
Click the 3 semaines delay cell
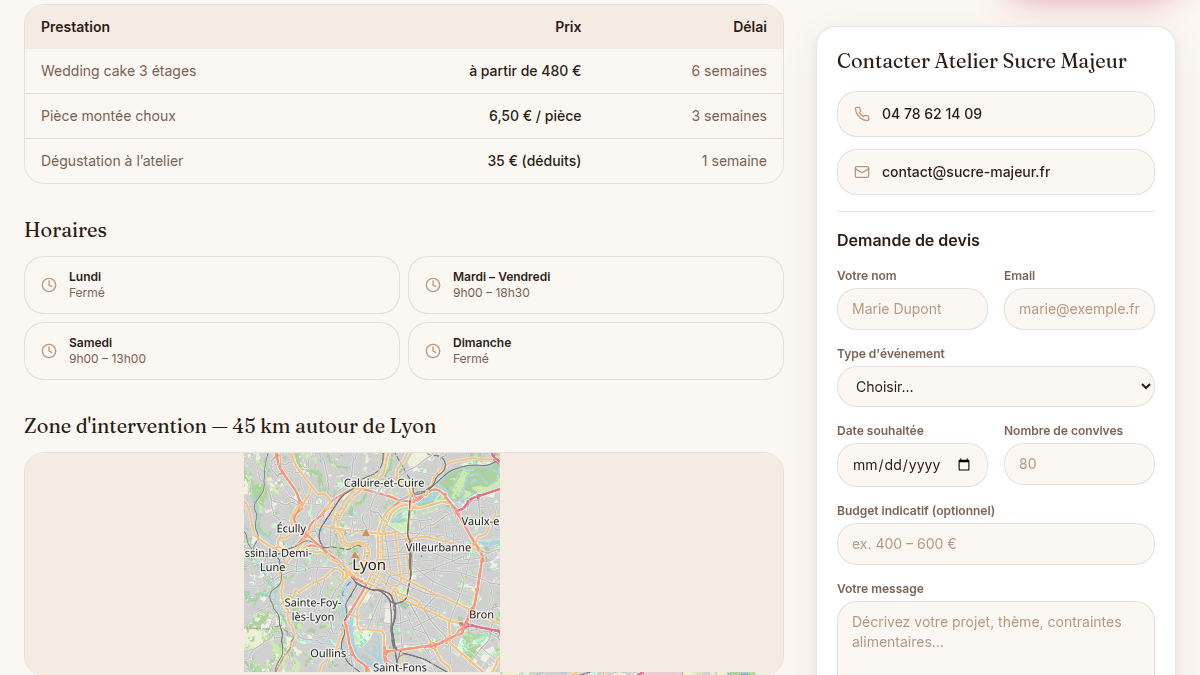tap(729, 116)
